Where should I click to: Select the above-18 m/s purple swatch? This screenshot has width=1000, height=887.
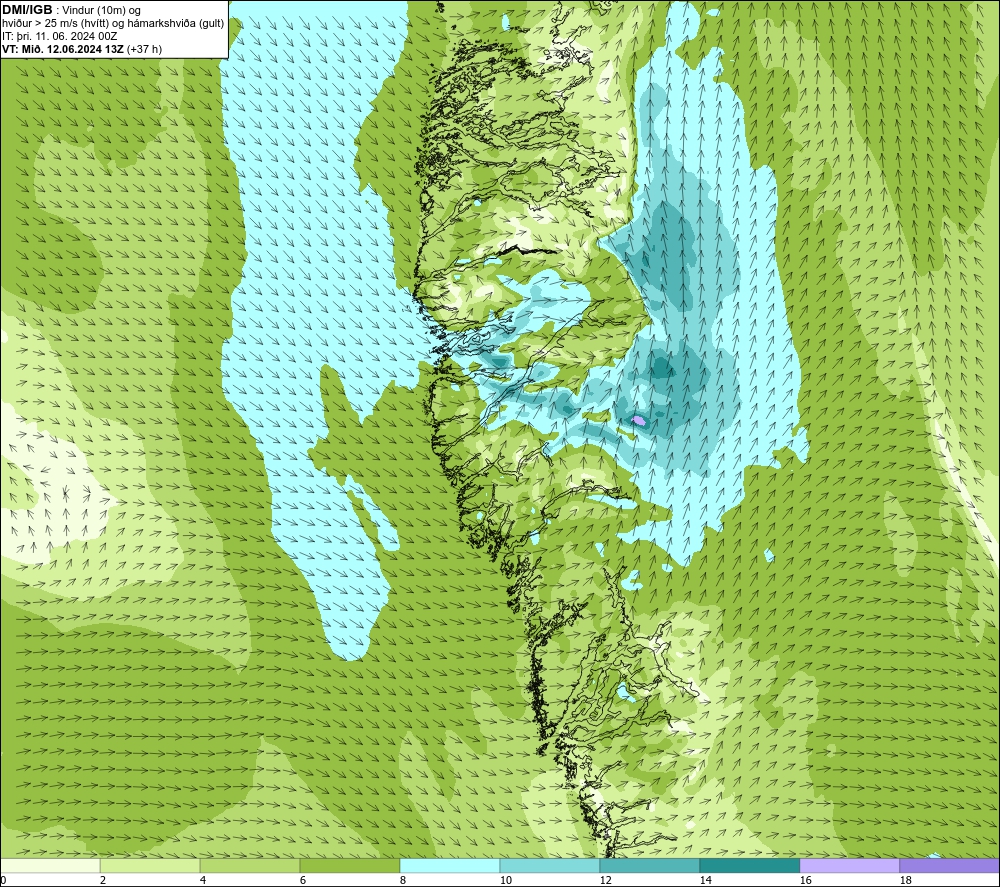tap(950, 865)
